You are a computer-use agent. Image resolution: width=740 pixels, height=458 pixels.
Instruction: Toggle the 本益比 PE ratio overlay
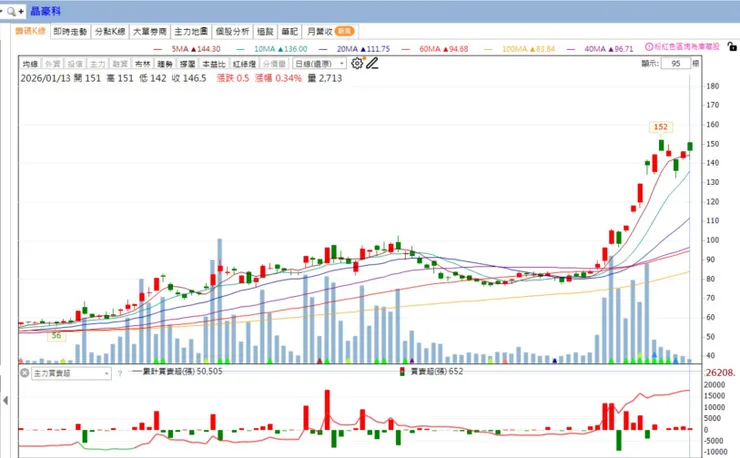tap(214, 64)
